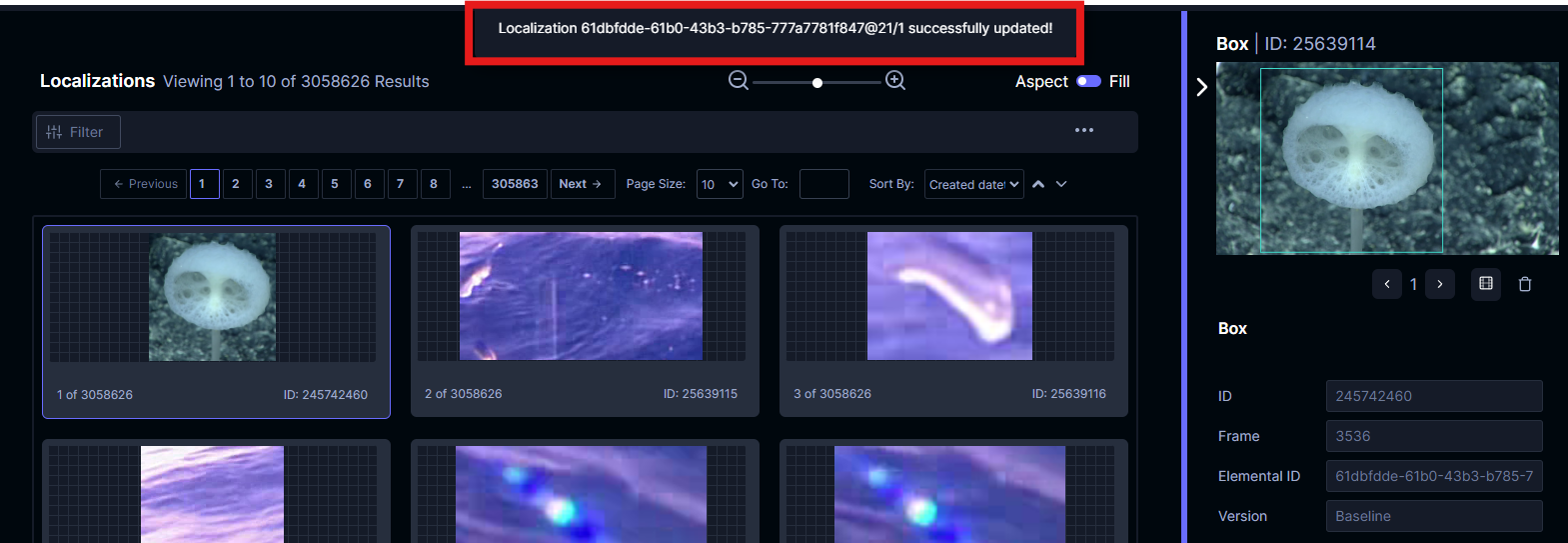Open the Page Size dropdown
1568x543 pixels.
pyautogui.click(x=720, y=184)
